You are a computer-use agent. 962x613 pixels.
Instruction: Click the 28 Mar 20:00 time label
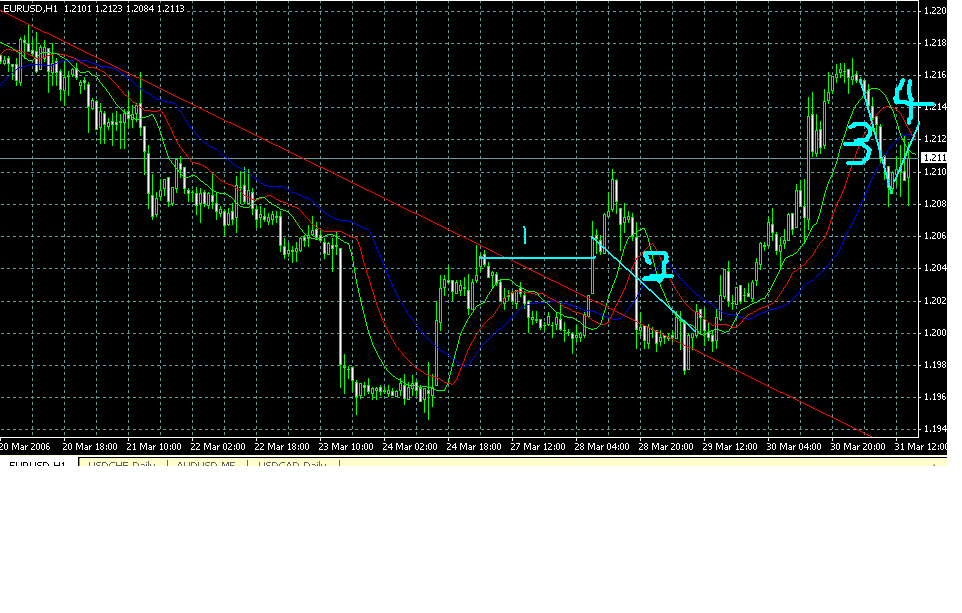coord(666,447)
